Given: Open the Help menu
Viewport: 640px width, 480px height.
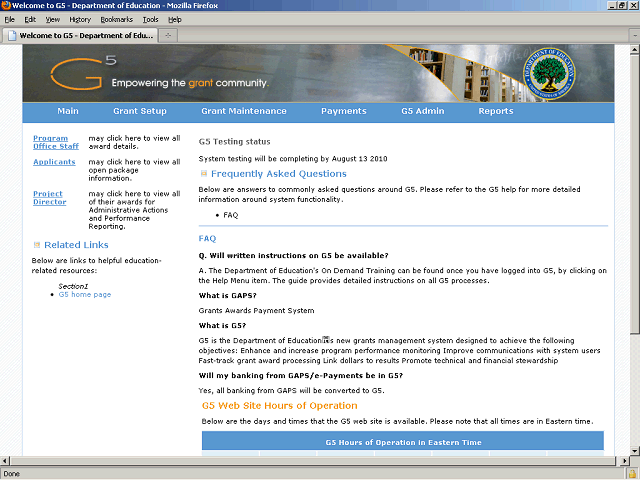Looking at the screenshot, I should click(175, 20).
